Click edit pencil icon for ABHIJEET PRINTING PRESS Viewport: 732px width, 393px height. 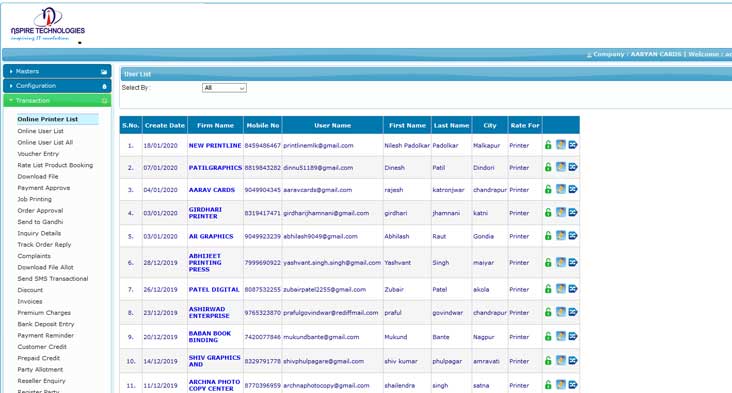tap(561, 263)
